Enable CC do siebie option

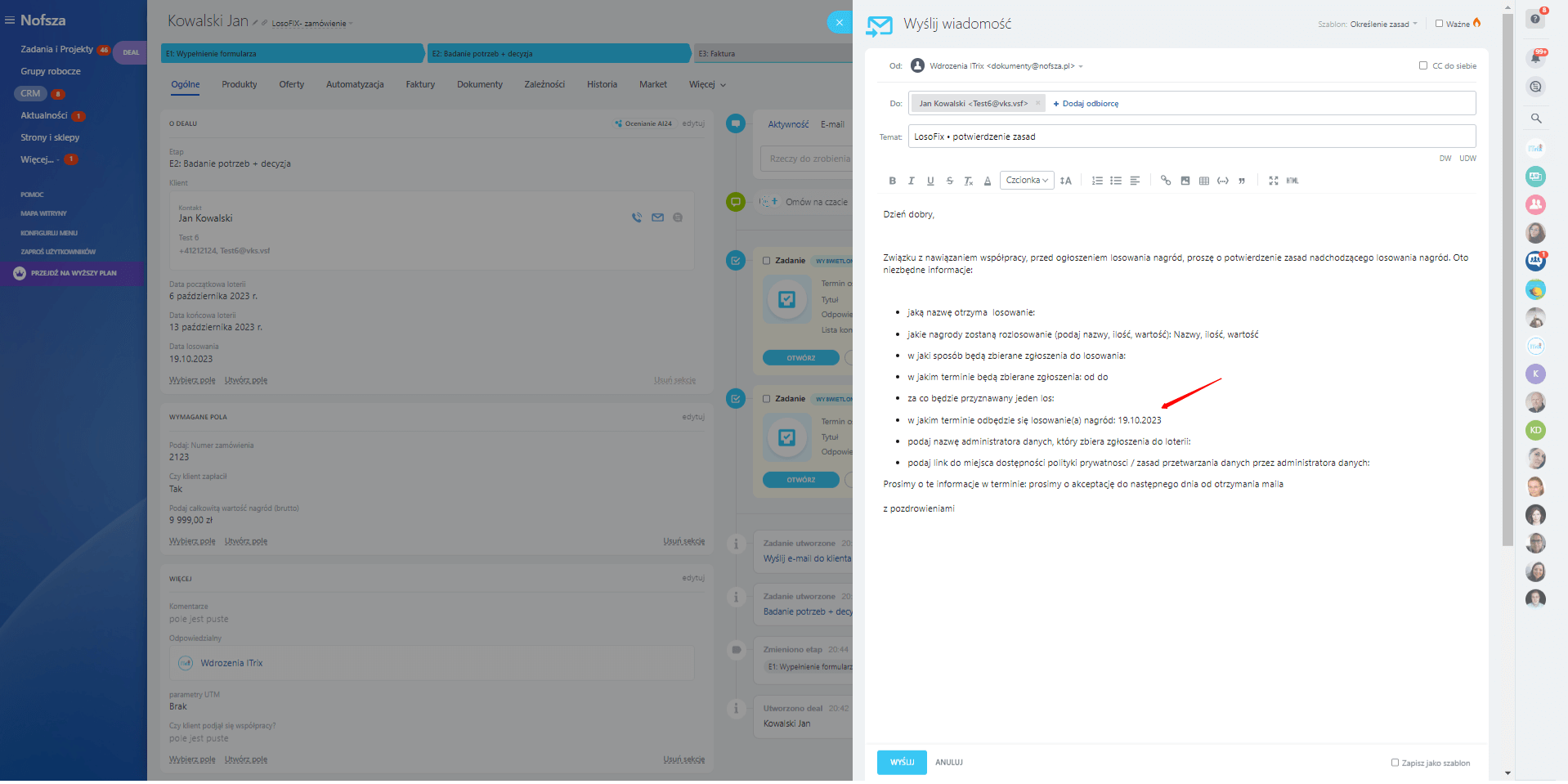1423,65
